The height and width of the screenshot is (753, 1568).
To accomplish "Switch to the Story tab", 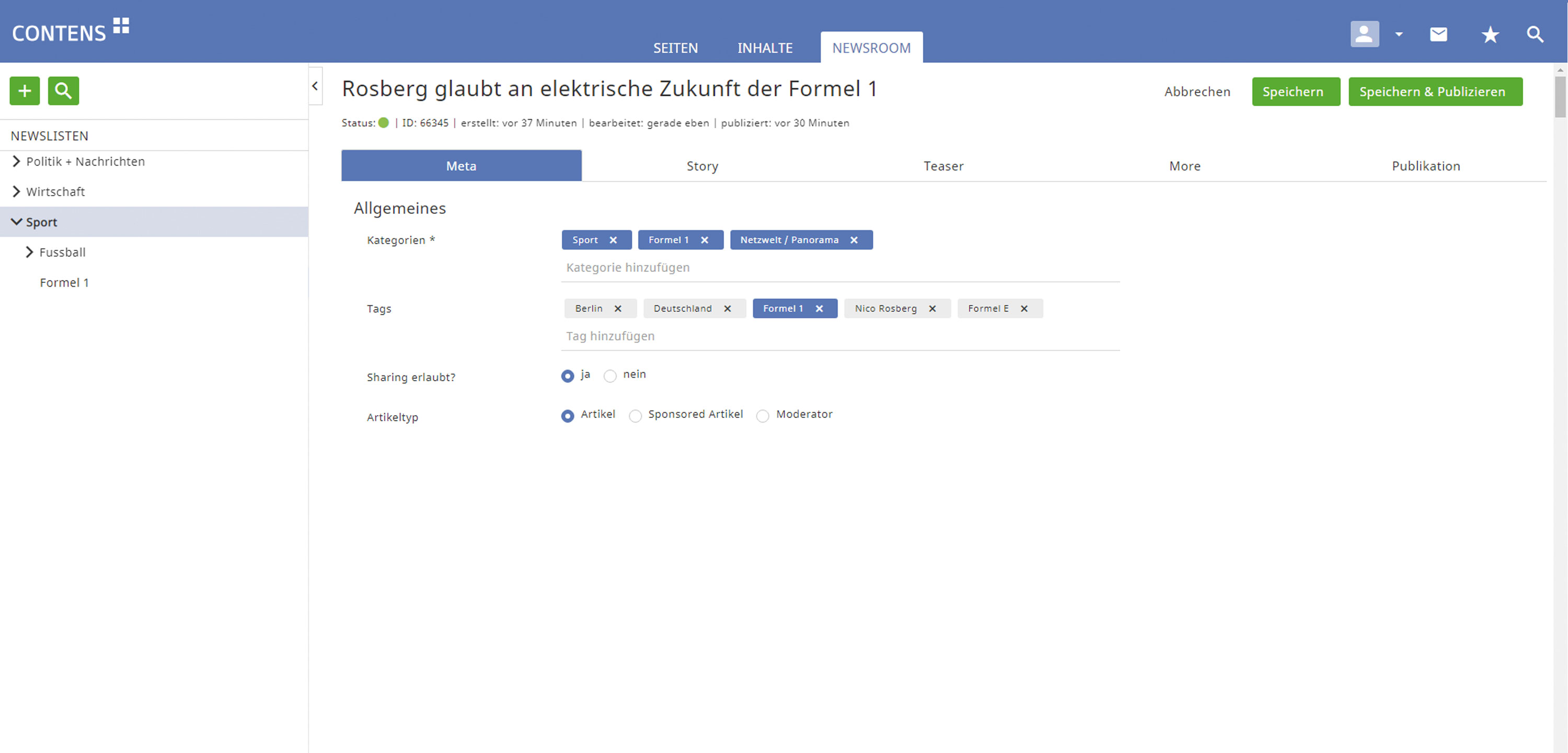I will [702, 166].
